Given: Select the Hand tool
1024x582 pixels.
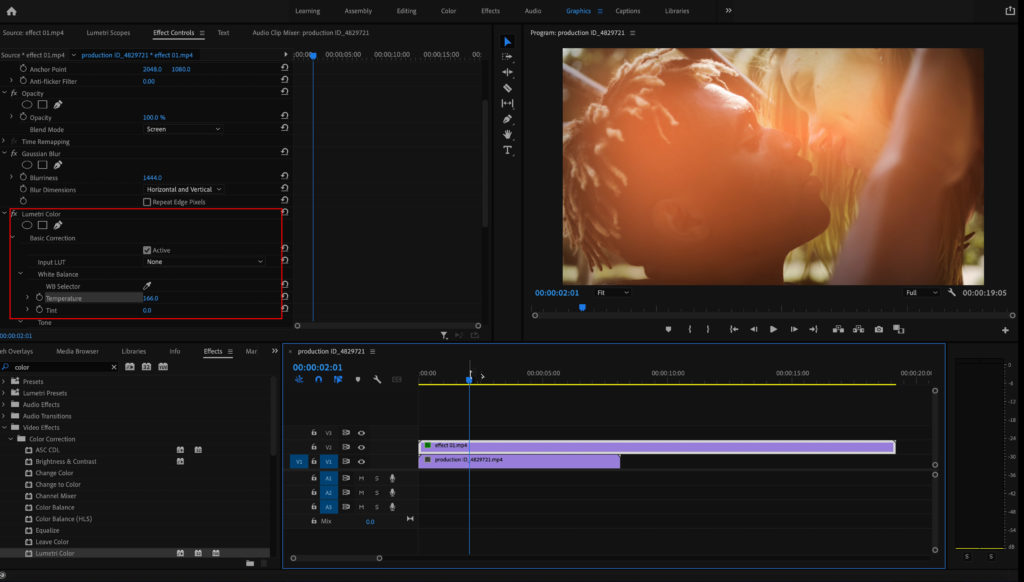Looking at the screenshot, I should (x=507, y=134).
